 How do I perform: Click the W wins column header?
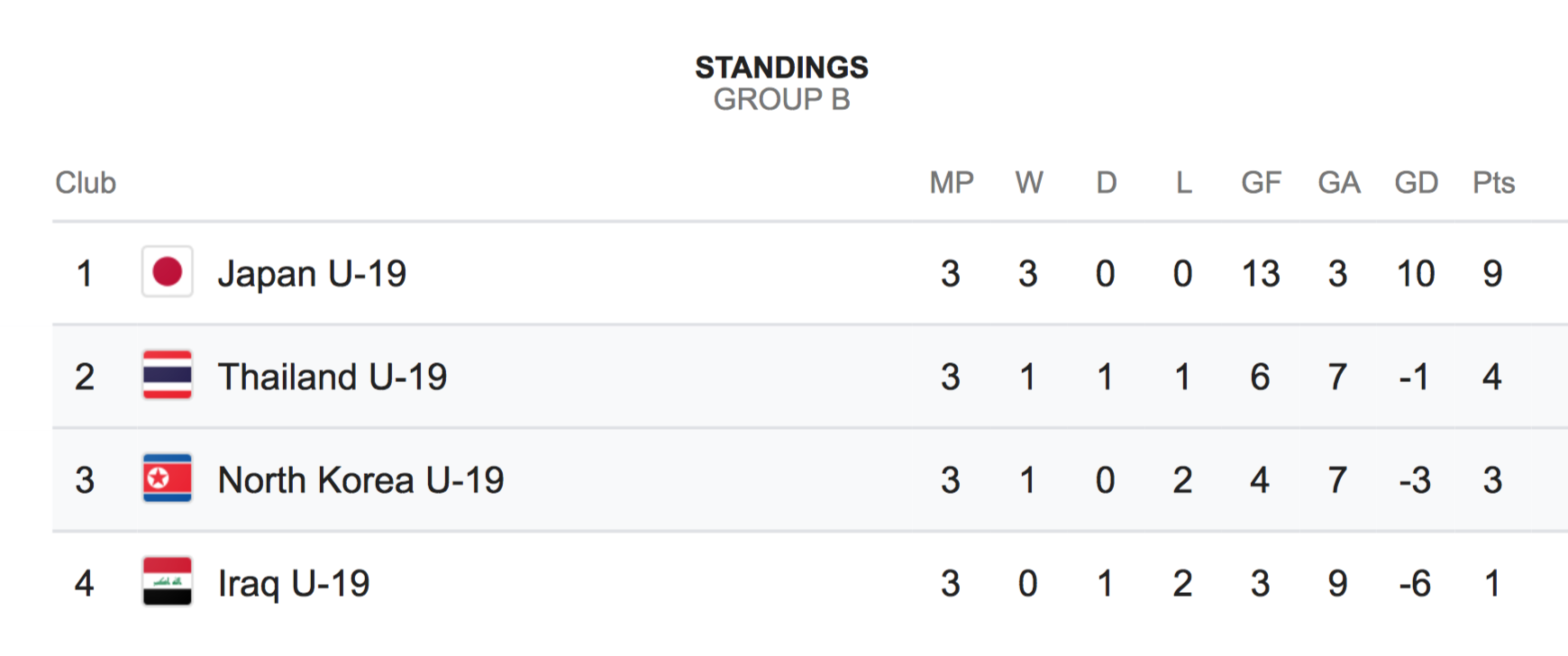[x=1028, y=183]
